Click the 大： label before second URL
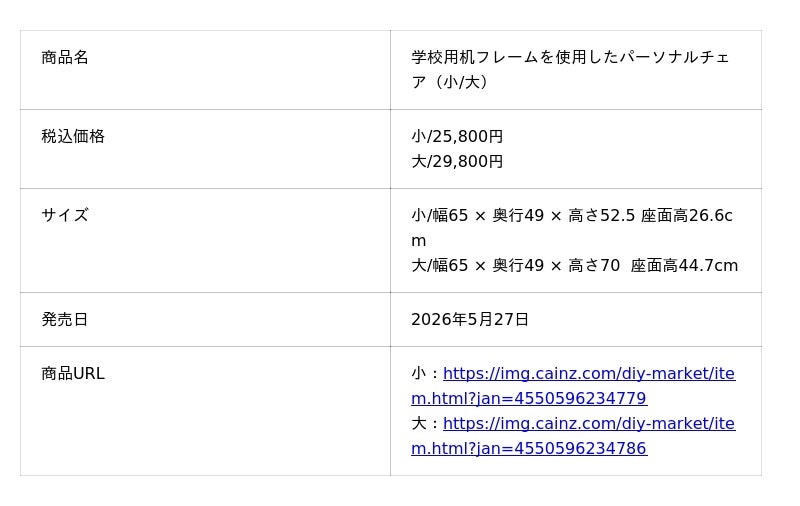Image resolution: width=800 pixels, height=506 pixels. coord(427,424)
